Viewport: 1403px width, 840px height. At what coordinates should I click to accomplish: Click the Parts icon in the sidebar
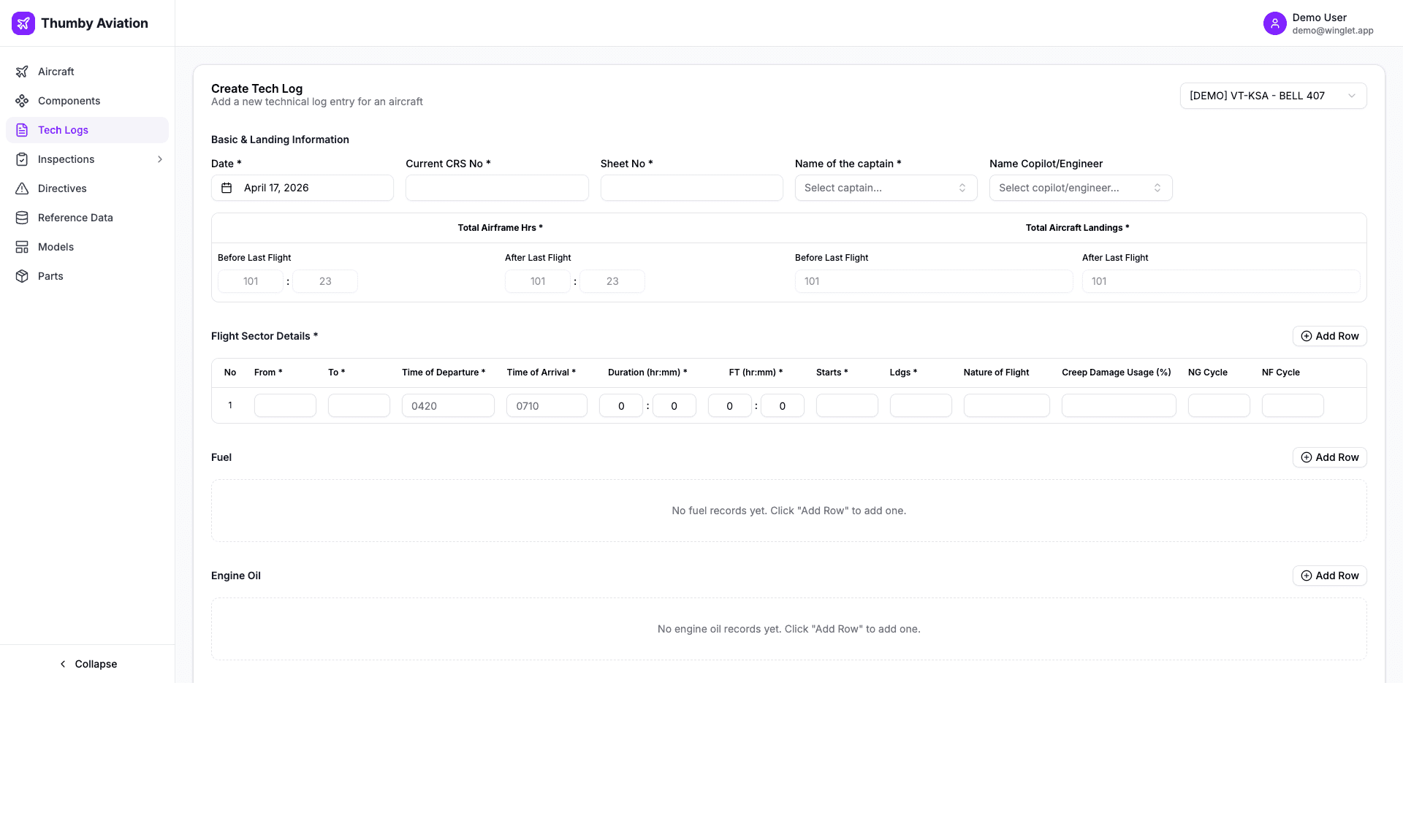coord(22,276)
